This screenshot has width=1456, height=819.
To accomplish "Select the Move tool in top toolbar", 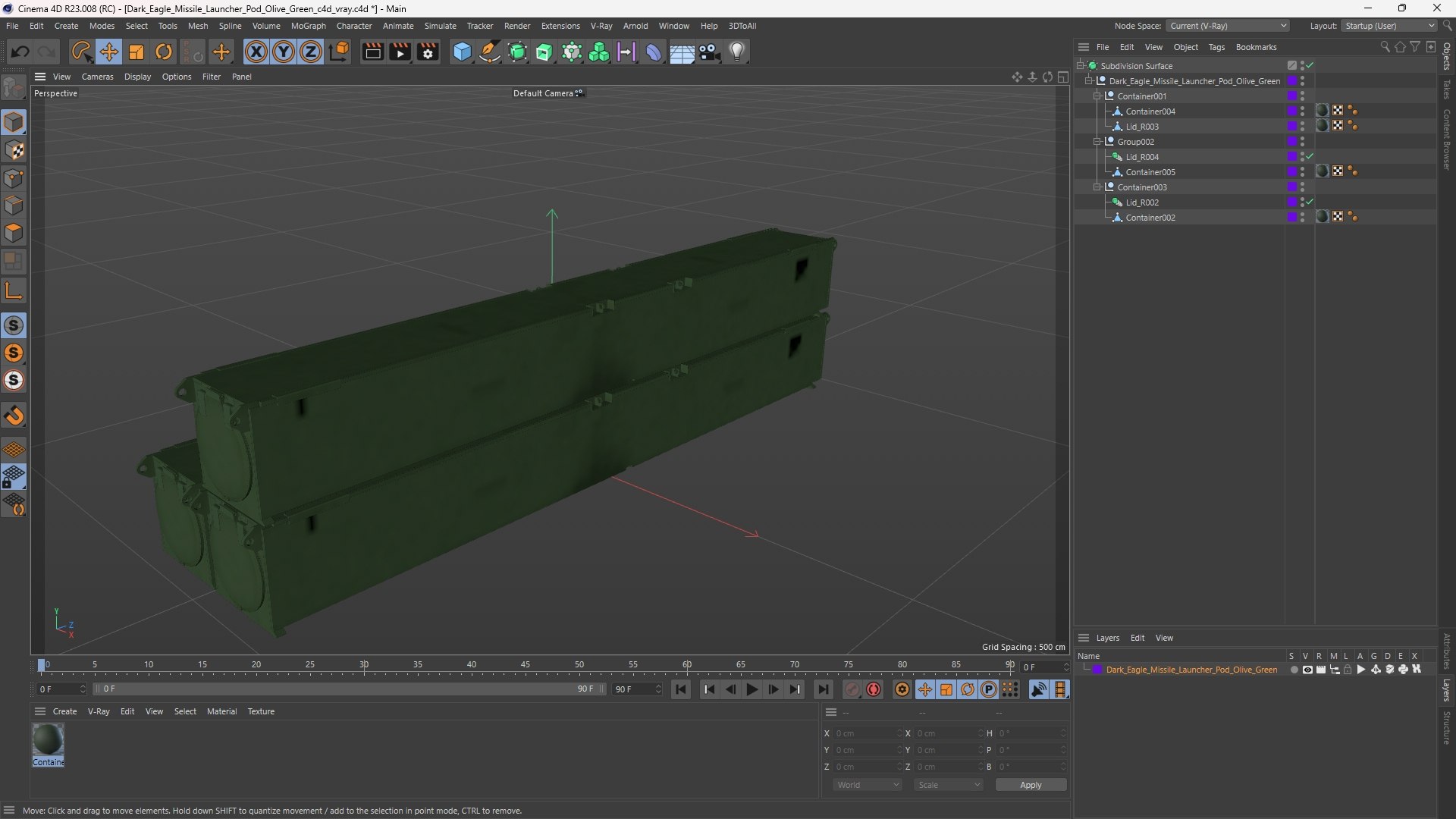I will (109, 52).
